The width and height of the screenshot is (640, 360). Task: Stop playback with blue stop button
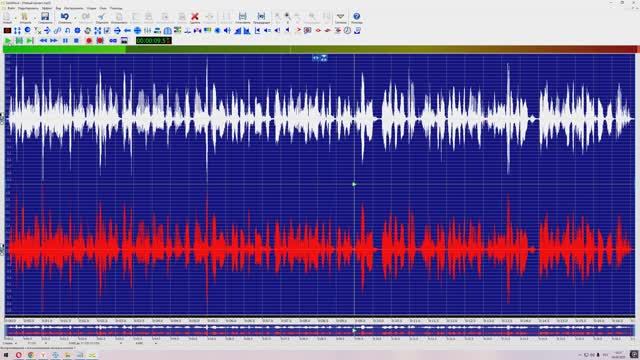coord(76,41)
